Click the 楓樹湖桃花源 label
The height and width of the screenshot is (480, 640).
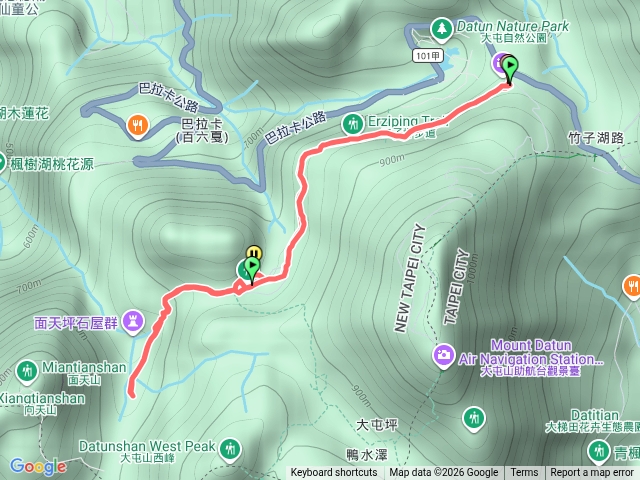[x=52, y=164]
